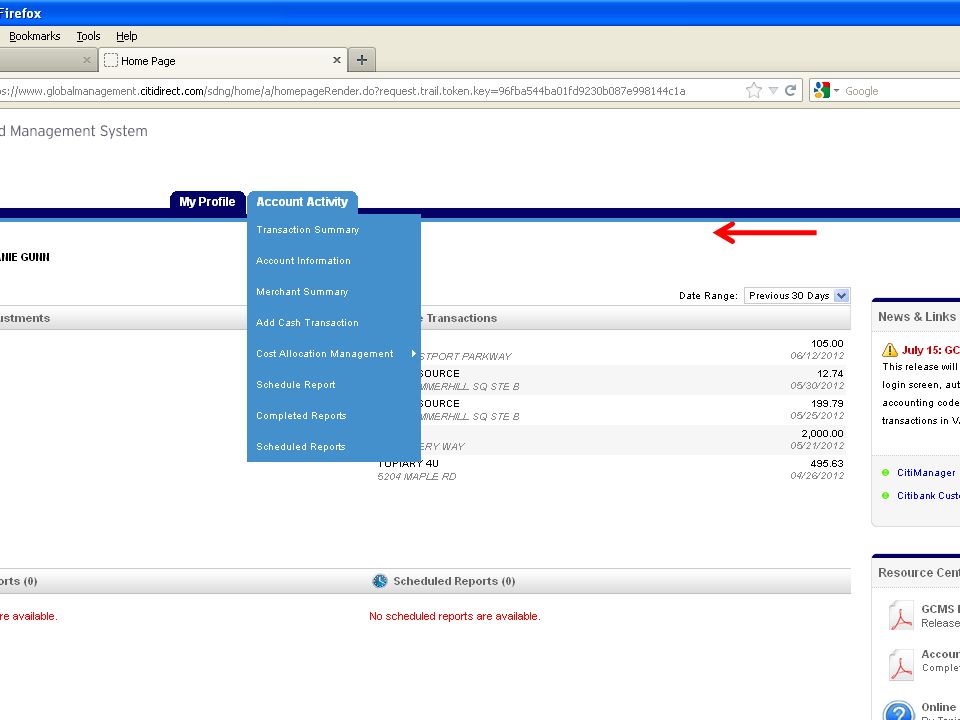Screen dimensions: 960x720
Task: Click the News & Links panel header
Action: click(917, 317)
